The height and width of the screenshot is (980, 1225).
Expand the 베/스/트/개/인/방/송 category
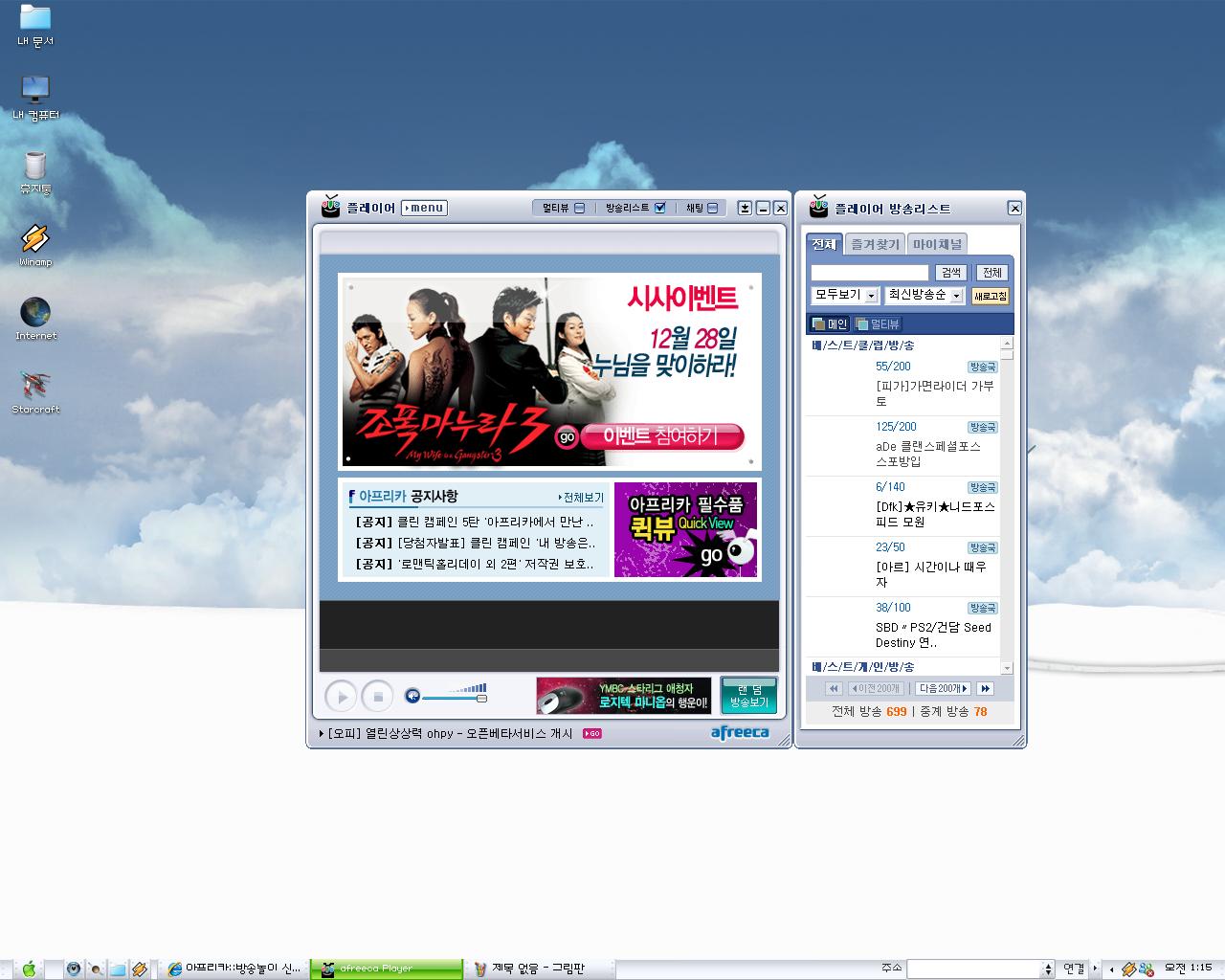[x=863, y=666]
